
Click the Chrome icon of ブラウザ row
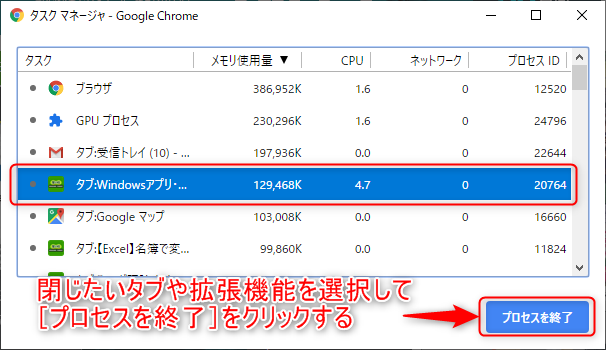tap(56, 89)
